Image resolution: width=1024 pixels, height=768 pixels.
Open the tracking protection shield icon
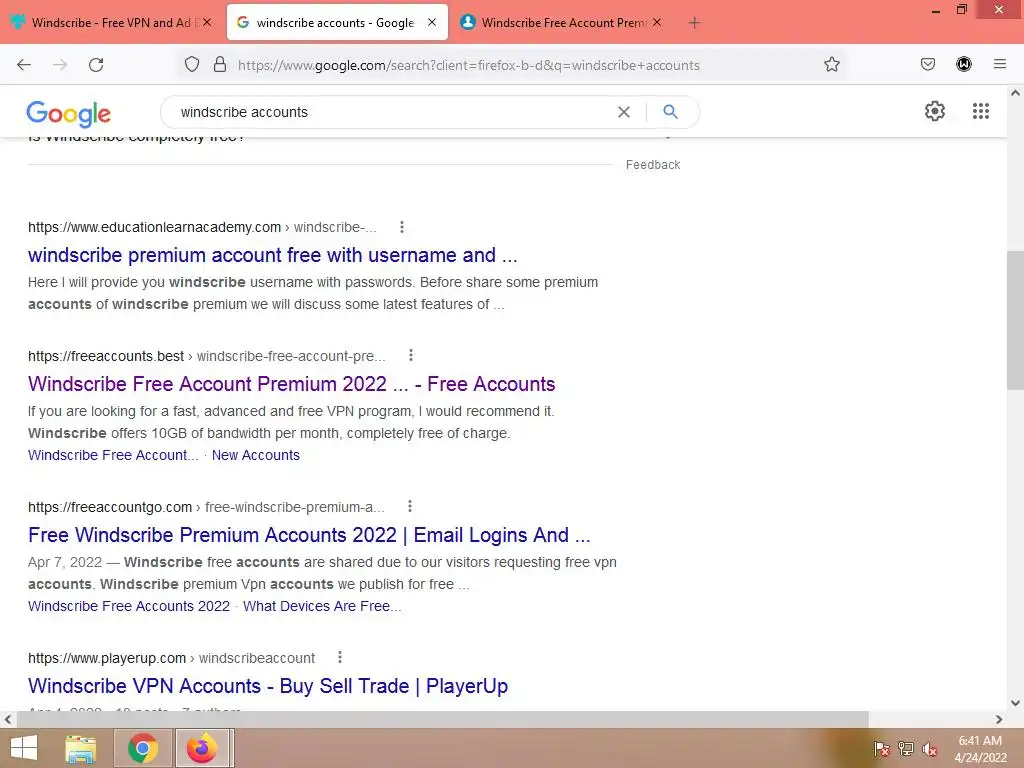click(191, 65)
